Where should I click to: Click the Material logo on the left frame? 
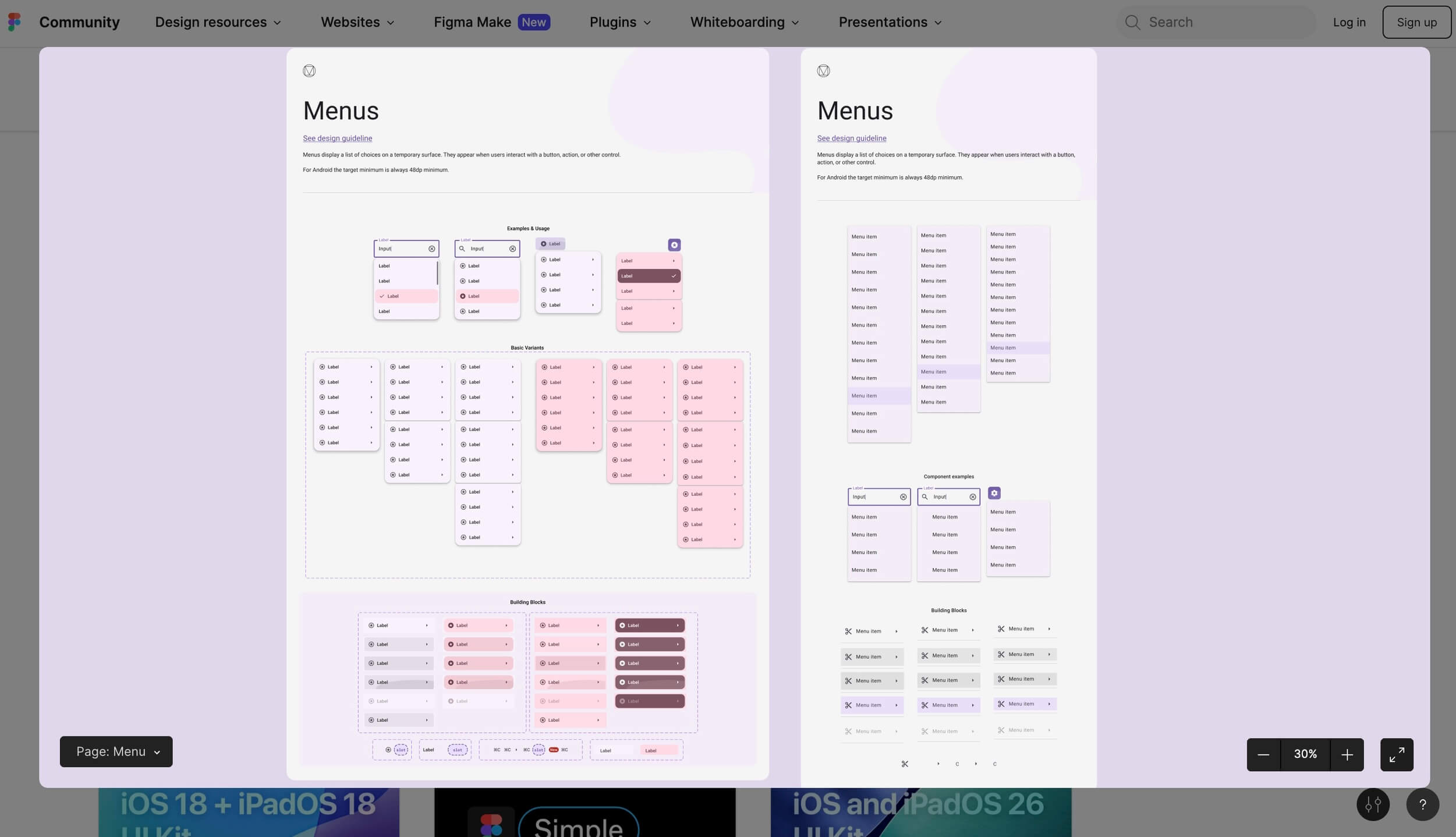(309, 71)
